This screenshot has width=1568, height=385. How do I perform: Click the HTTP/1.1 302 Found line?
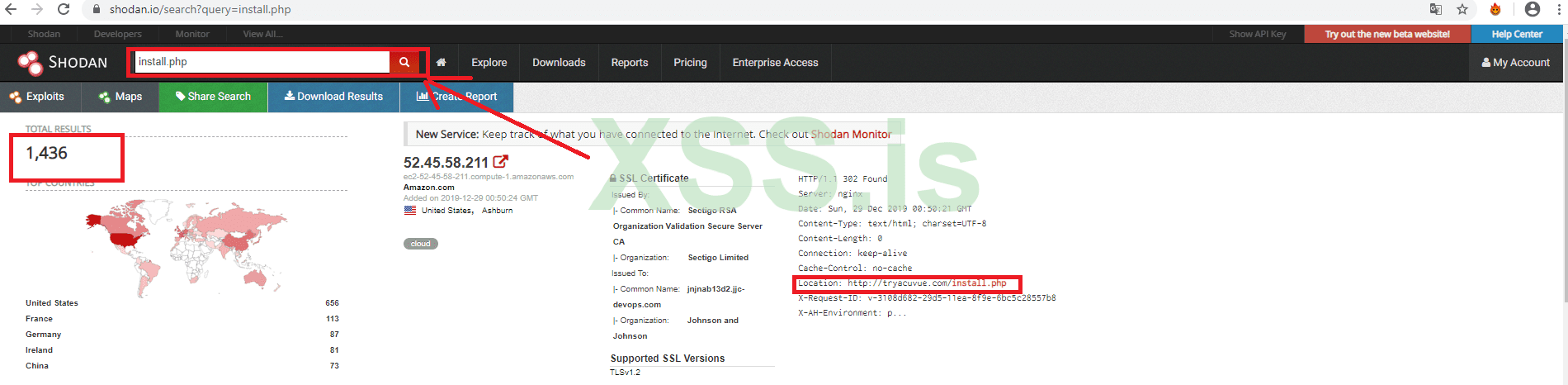pyautogui.click(x=843, y=178)
